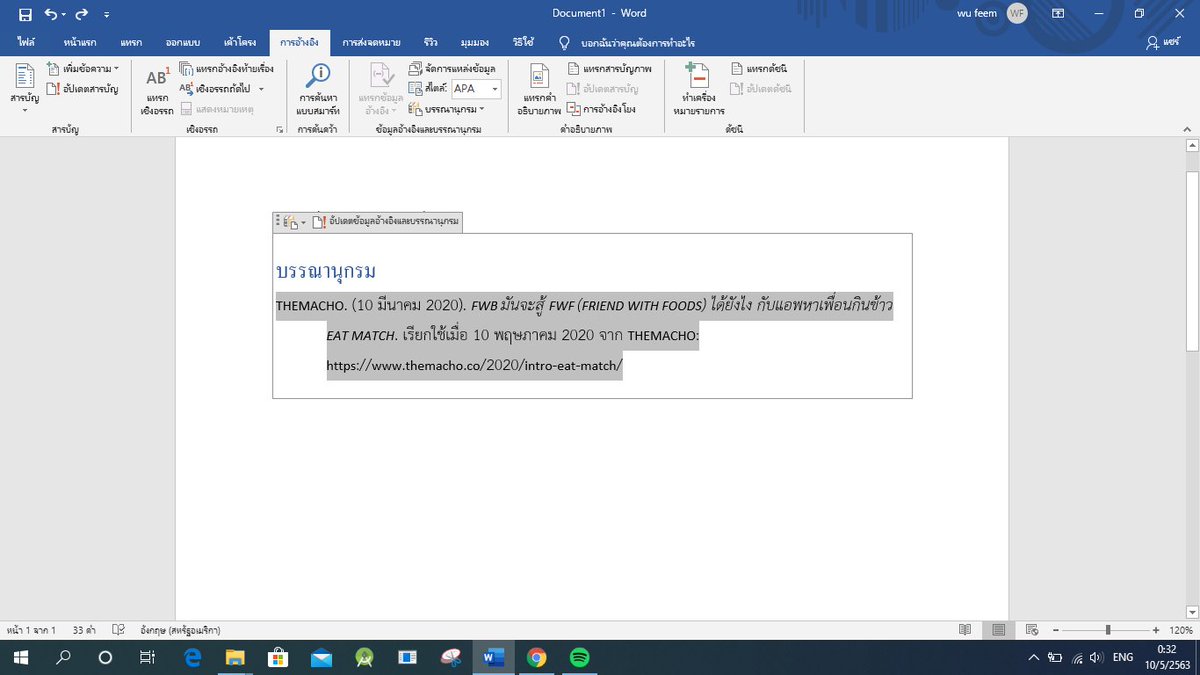Open การค้นหาแบบสมาร์ท (Smart Lookup)

pyautogui.click(x=318, y=89)
